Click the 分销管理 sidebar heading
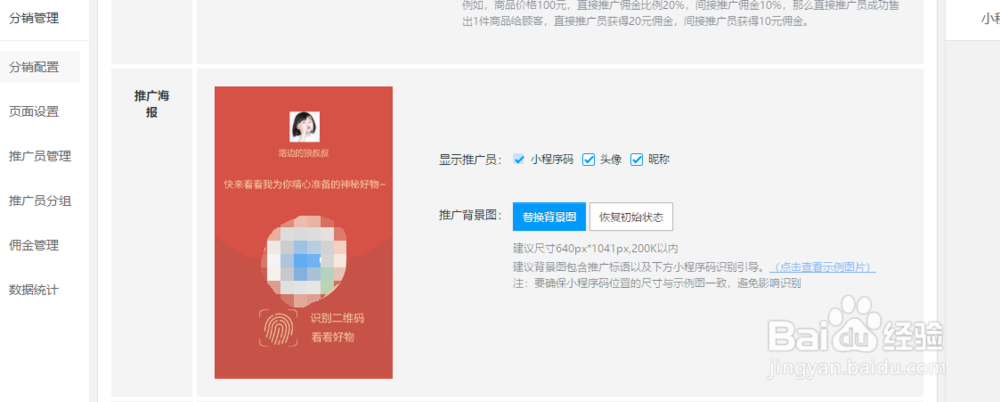The image size is (1000, 402). [x=34, y=19]
